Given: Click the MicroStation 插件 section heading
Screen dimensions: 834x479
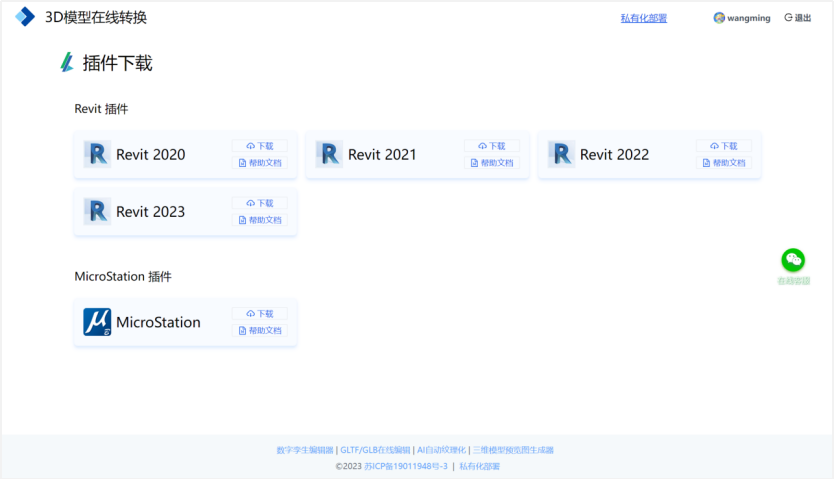Looking at the screenshot, I should coord(123,276).
